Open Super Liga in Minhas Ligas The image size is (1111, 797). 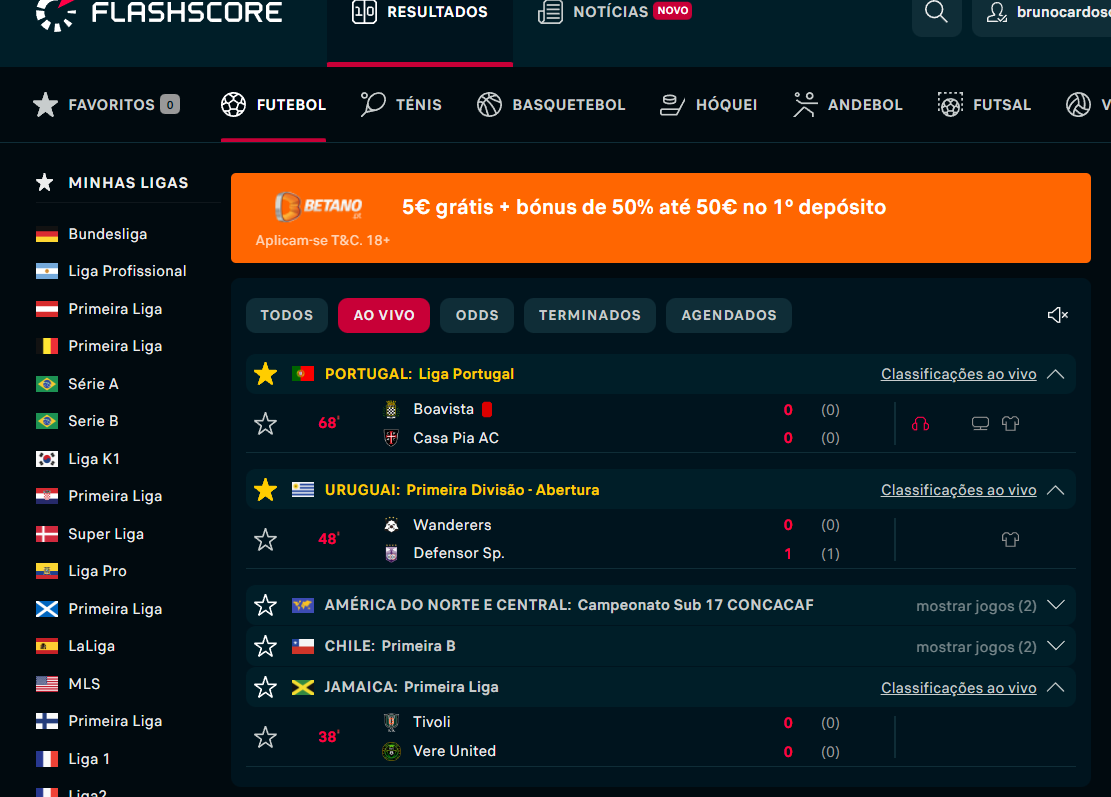coord(106,534)
